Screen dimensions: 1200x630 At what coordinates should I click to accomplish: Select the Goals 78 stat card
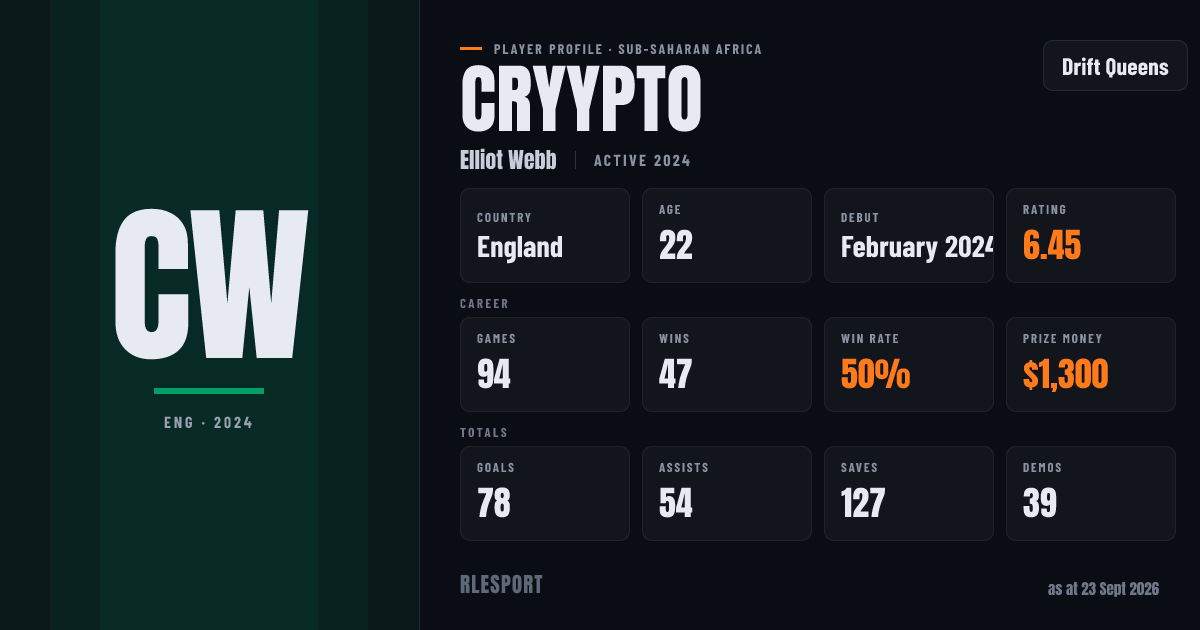[x=545, y=494]
